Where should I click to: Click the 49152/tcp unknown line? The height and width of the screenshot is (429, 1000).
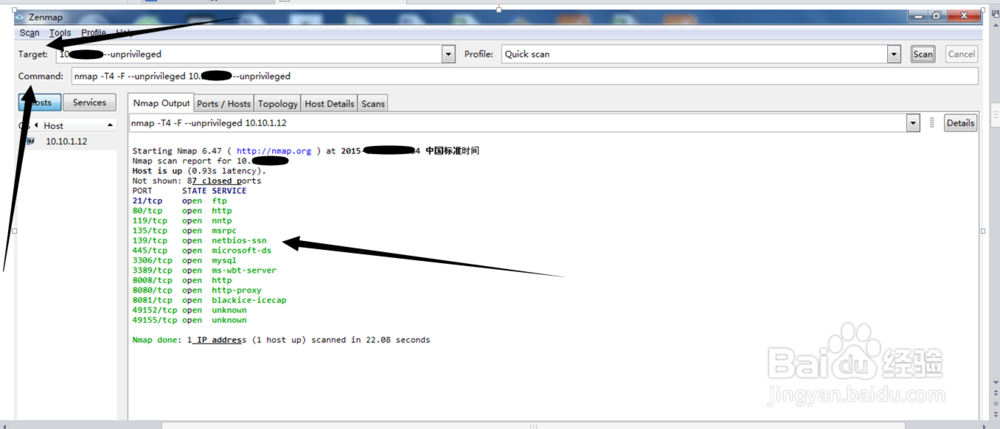coord(189,310)
